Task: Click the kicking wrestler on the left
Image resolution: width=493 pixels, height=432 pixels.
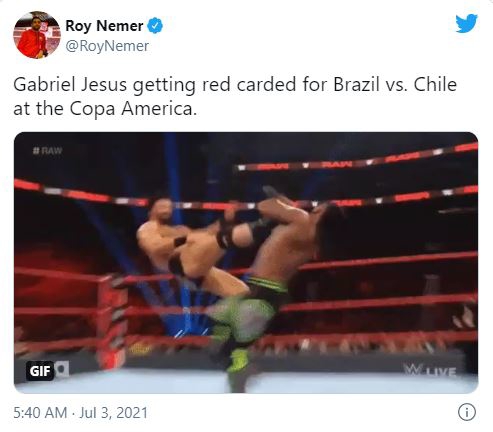Action: (x=190, y=240)
